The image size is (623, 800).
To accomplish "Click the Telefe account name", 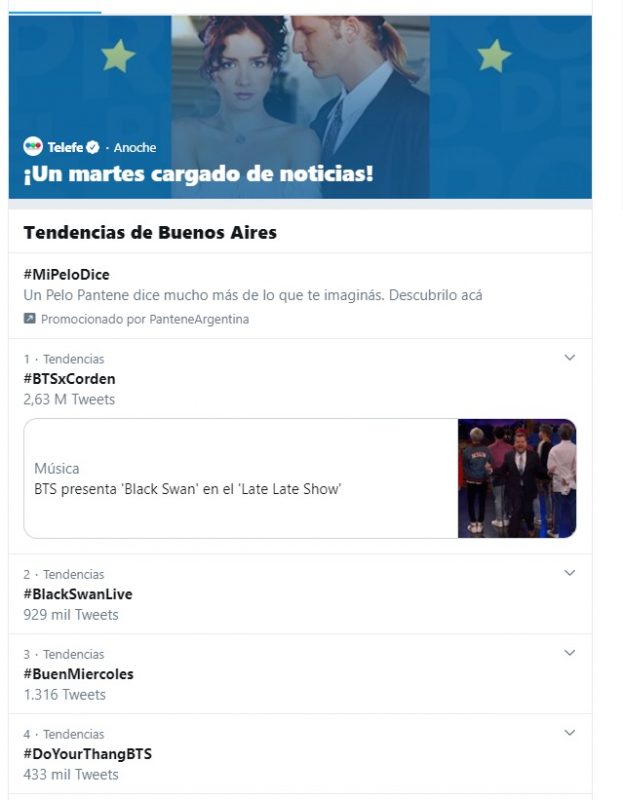I will pyautogui.click(x=65, y=147).
